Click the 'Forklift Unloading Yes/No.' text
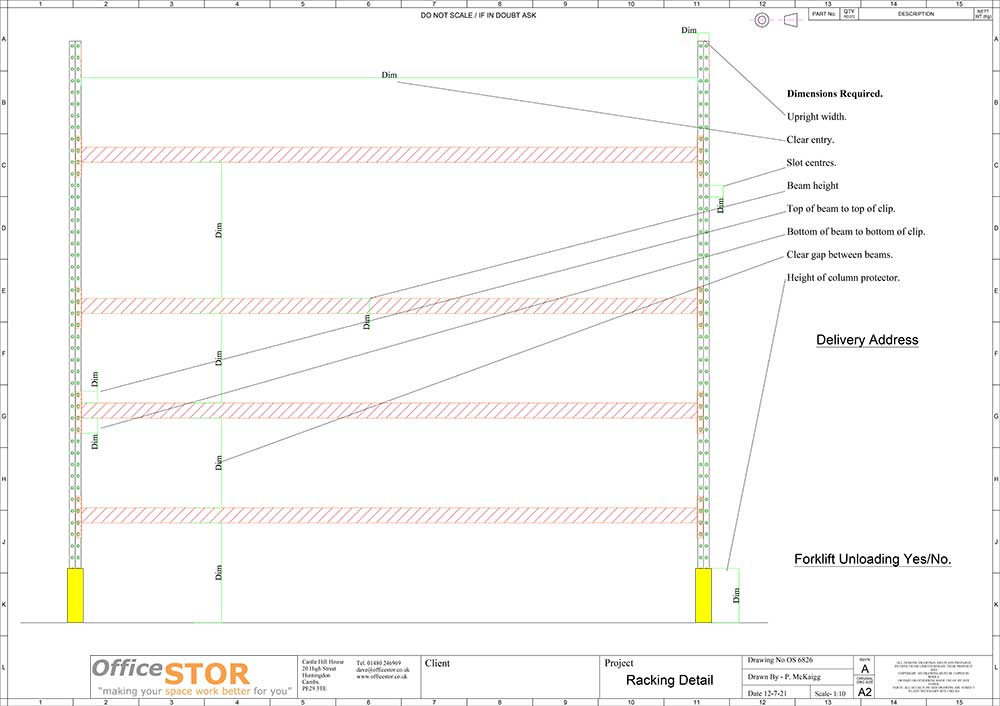This screenshot has height=706, width=1000. (x=872, y=559)
